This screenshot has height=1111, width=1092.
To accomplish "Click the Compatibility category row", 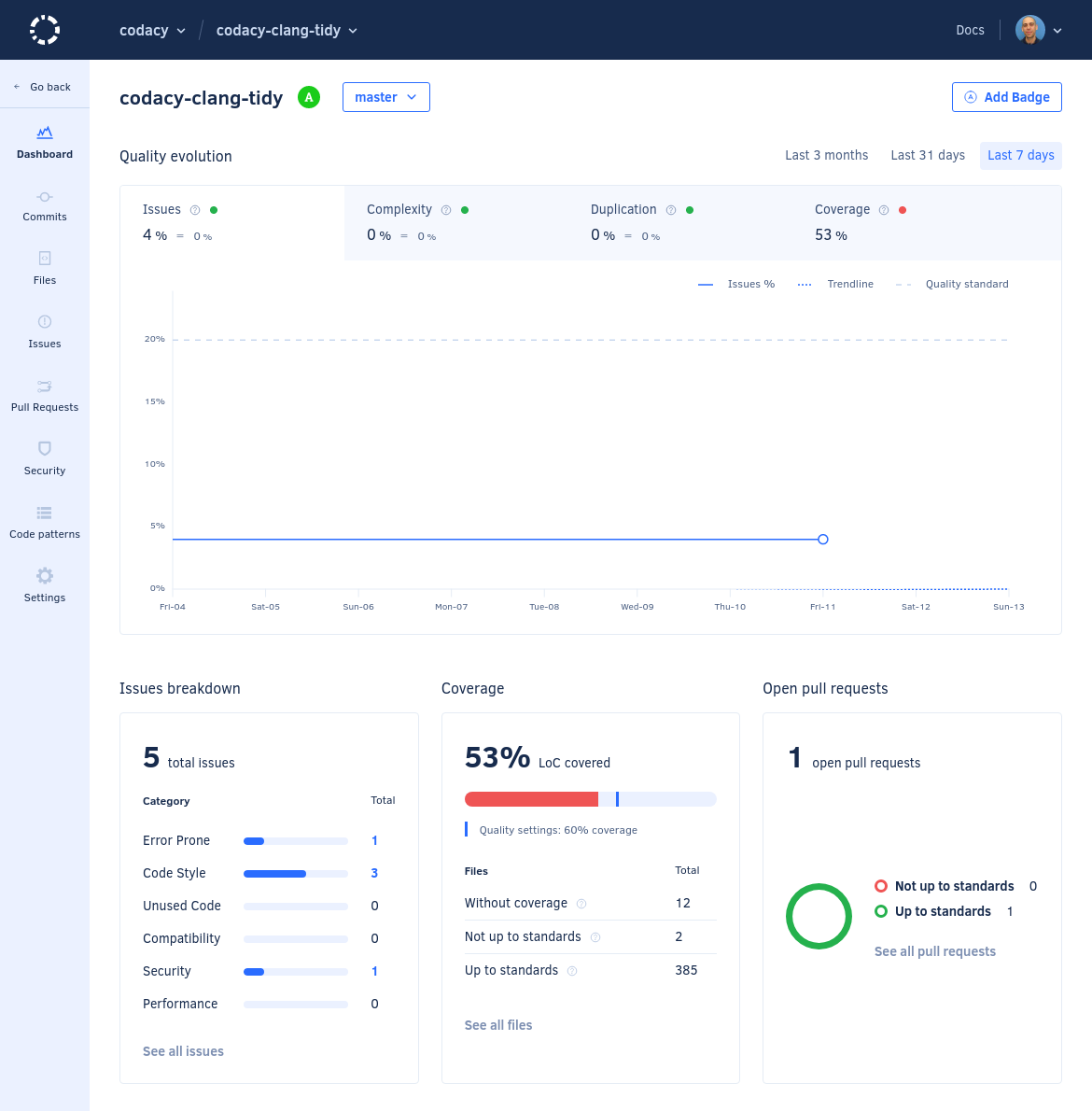I will (x=269, y=938).
